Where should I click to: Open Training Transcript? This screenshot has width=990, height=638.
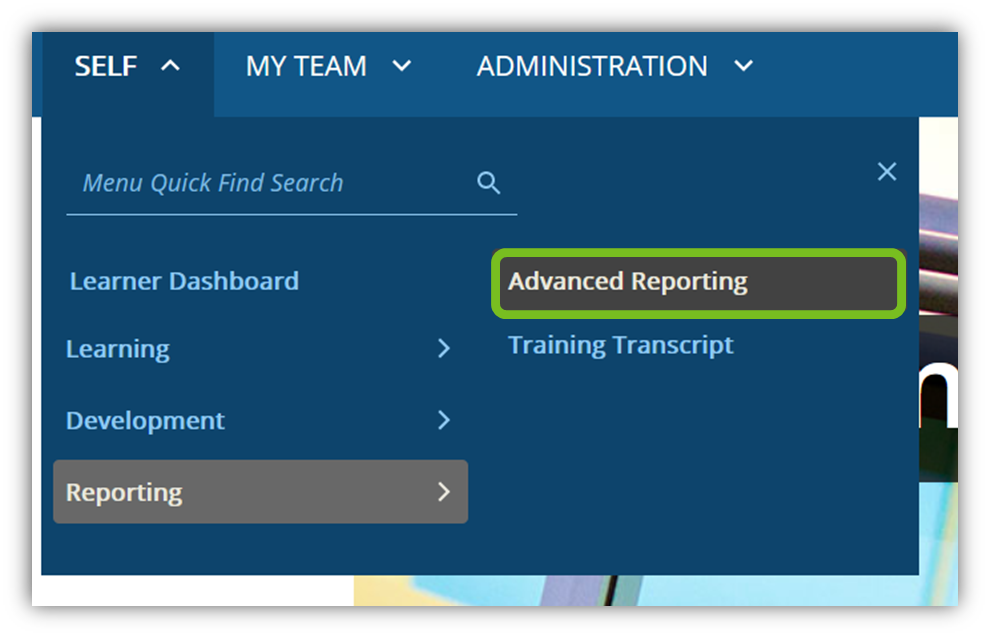(x=621, y=345)
